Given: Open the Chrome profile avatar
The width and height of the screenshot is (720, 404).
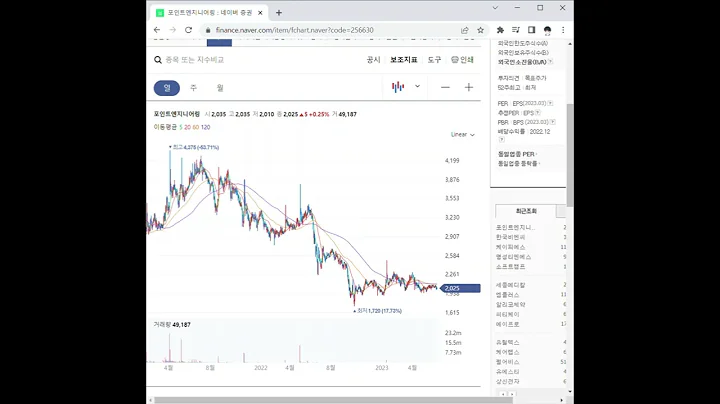Looking at the screenshot, I should (547, 30).
